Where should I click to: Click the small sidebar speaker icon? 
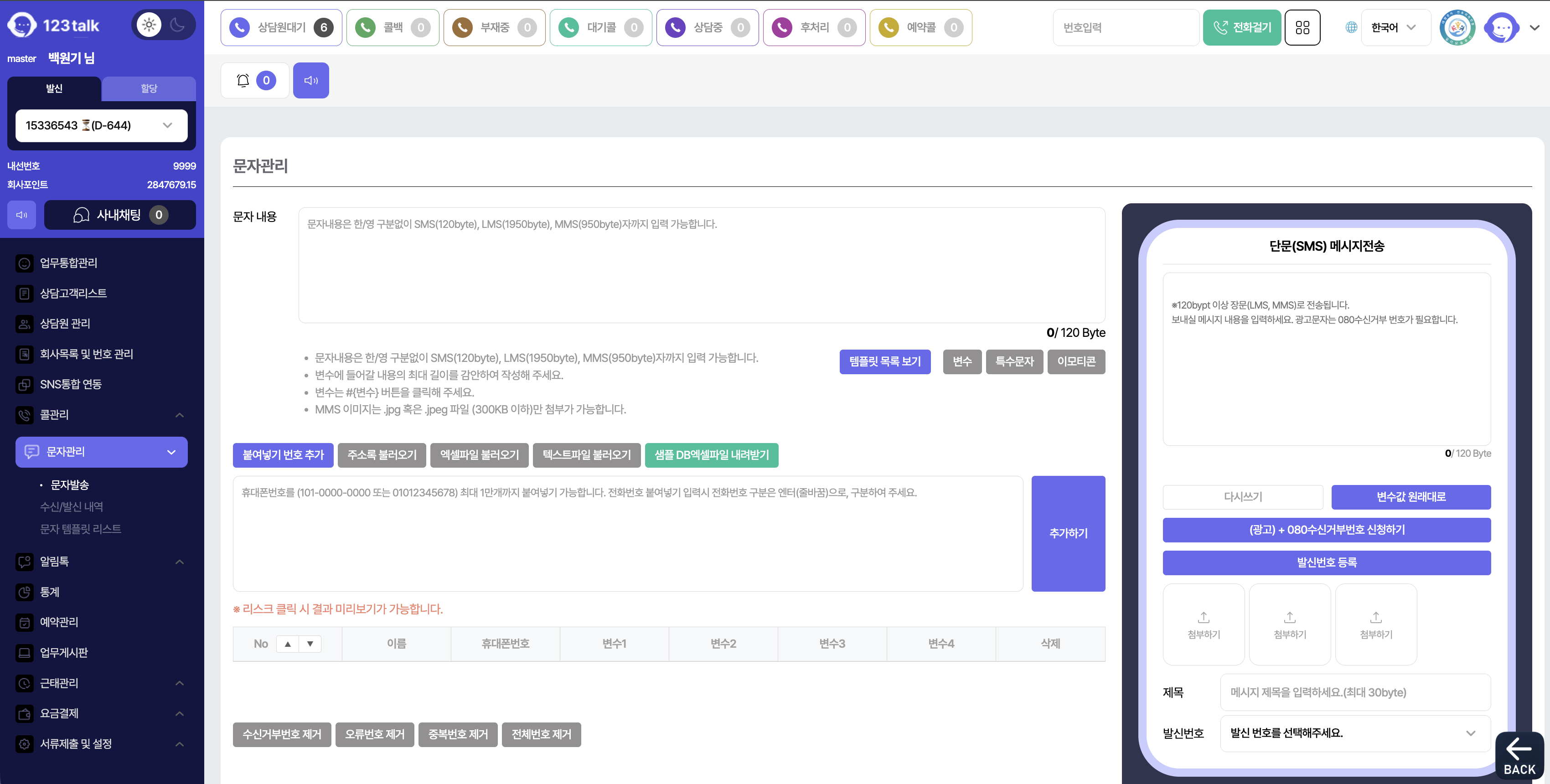[x=22, y=215]
